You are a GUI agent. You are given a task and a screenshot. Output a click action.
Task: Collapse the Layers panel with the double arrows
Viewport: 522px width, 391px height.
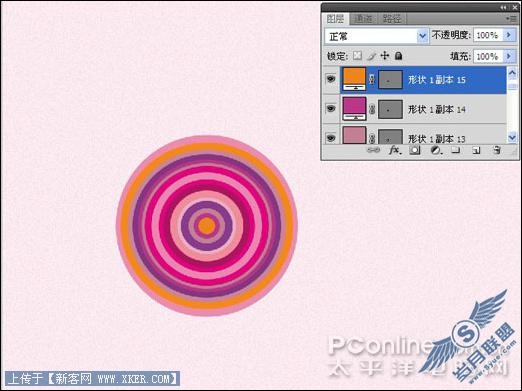coord(503,7)
